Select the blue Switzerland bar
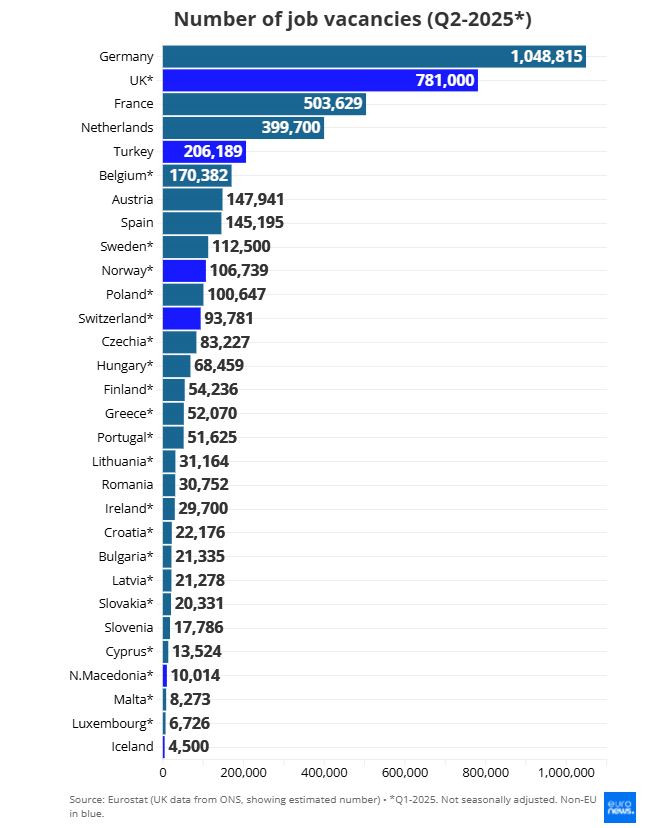This screenshot has width=665, height=828. click(x=181, y=318)
